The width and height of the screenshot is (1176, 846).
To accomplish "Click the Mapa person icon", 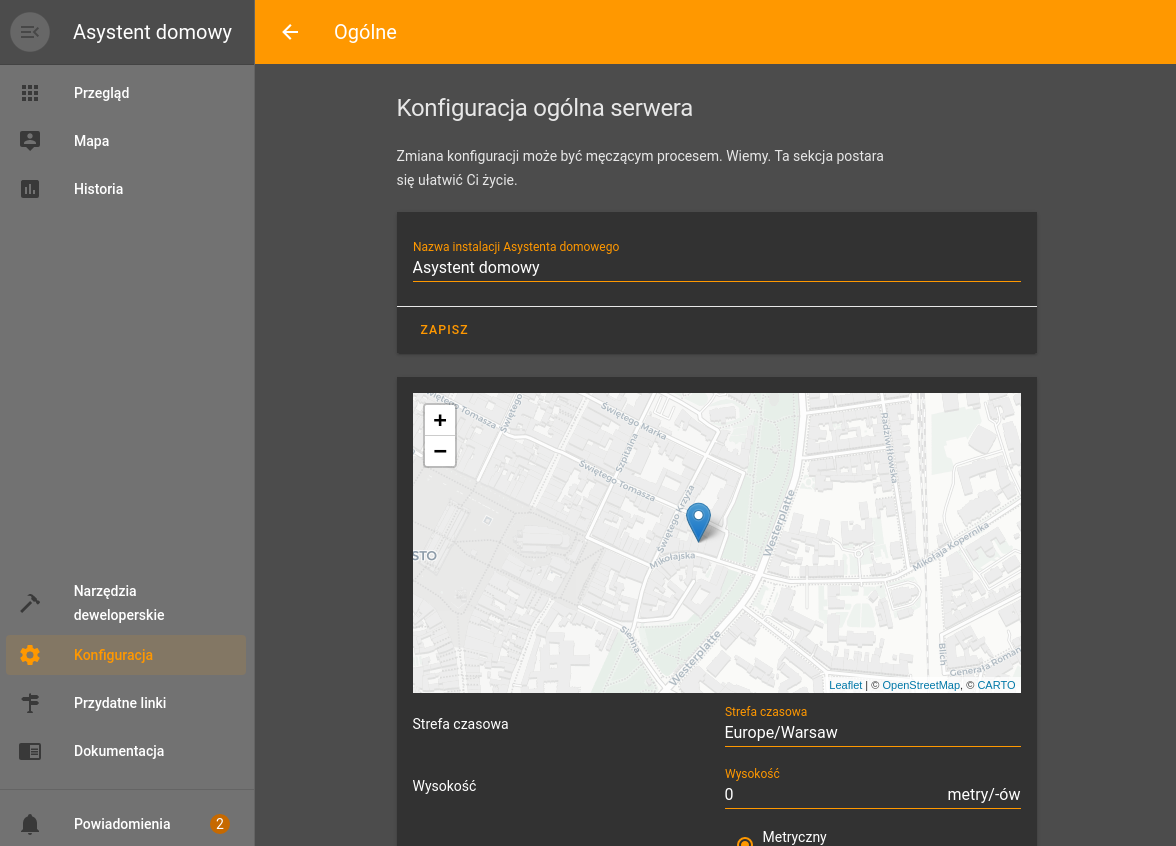I will click(30, 141).
